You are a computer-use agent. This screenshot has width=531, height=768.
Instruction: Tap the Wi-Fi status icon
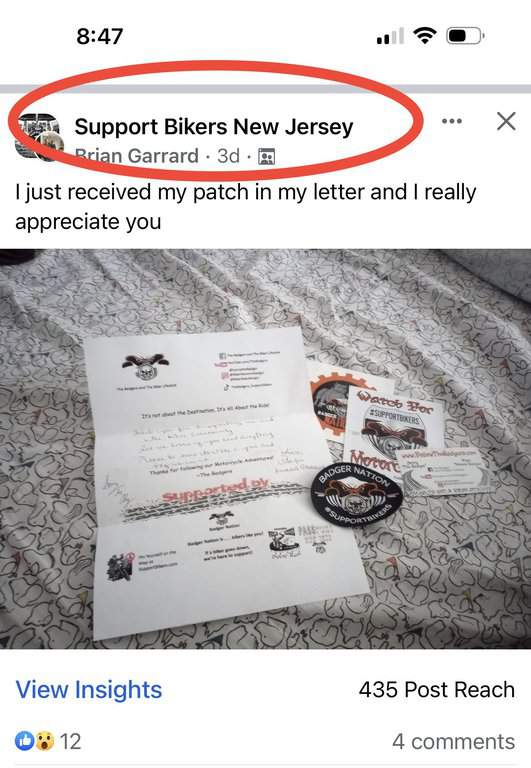(x=425, y=36)
